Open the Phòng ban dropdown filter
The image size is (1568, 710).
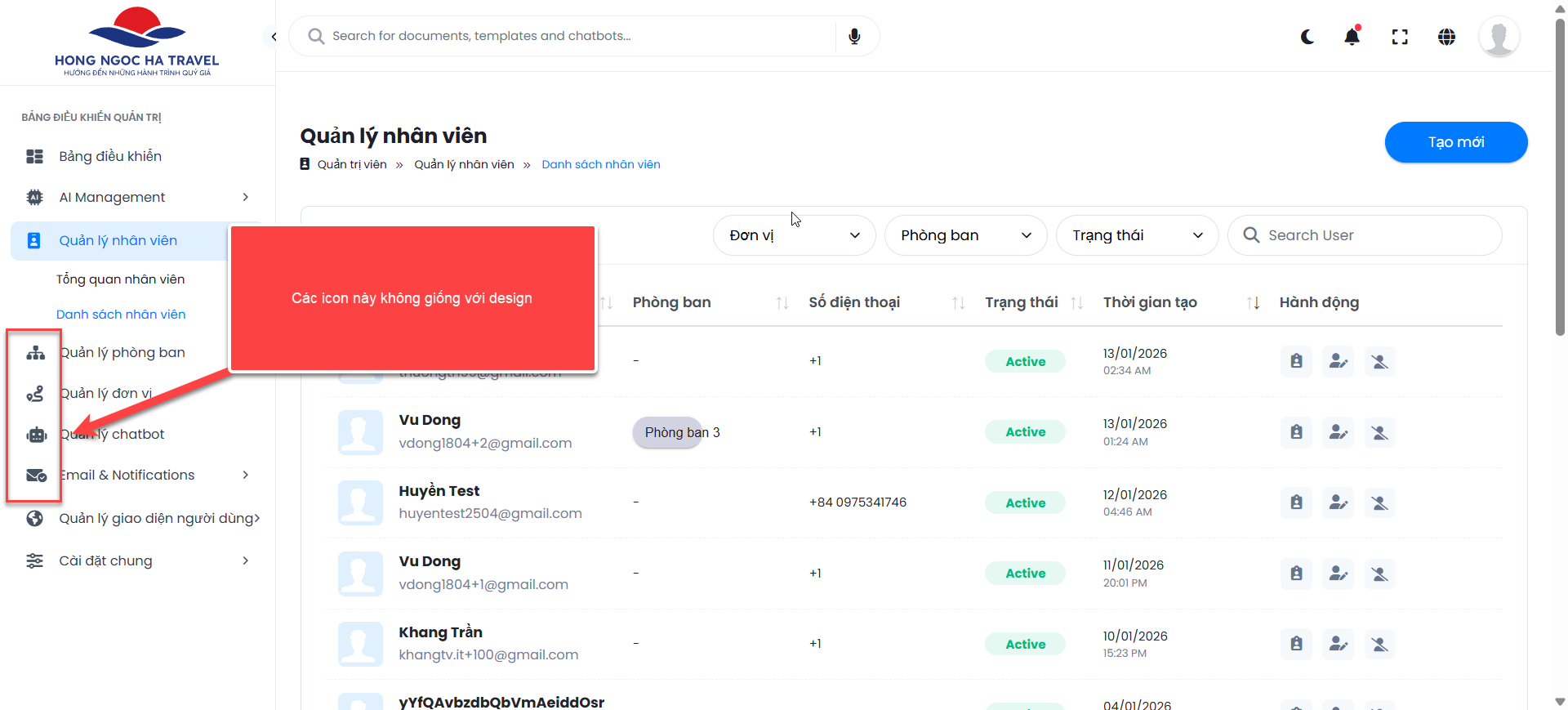(x=965, y=235)
